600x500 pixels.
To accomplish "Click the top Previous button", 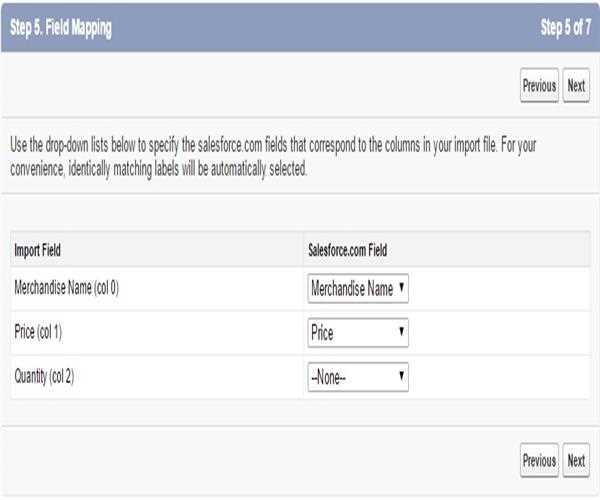I will click(x=539, y=86).
